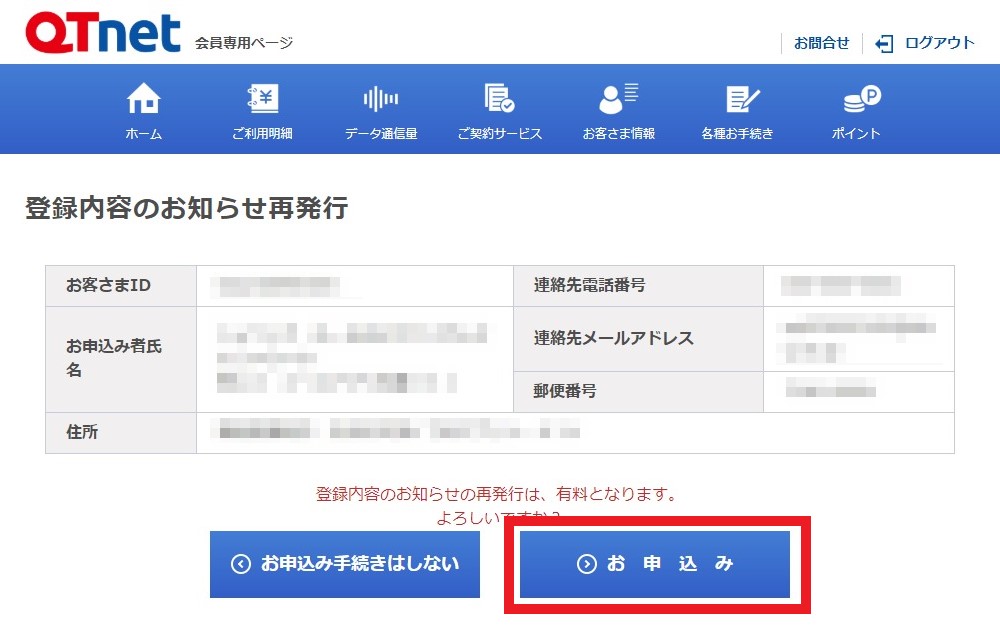Open the 各種お手続き menu label
The height and width of the screenshot is (631, 1000).
point(737,133)
